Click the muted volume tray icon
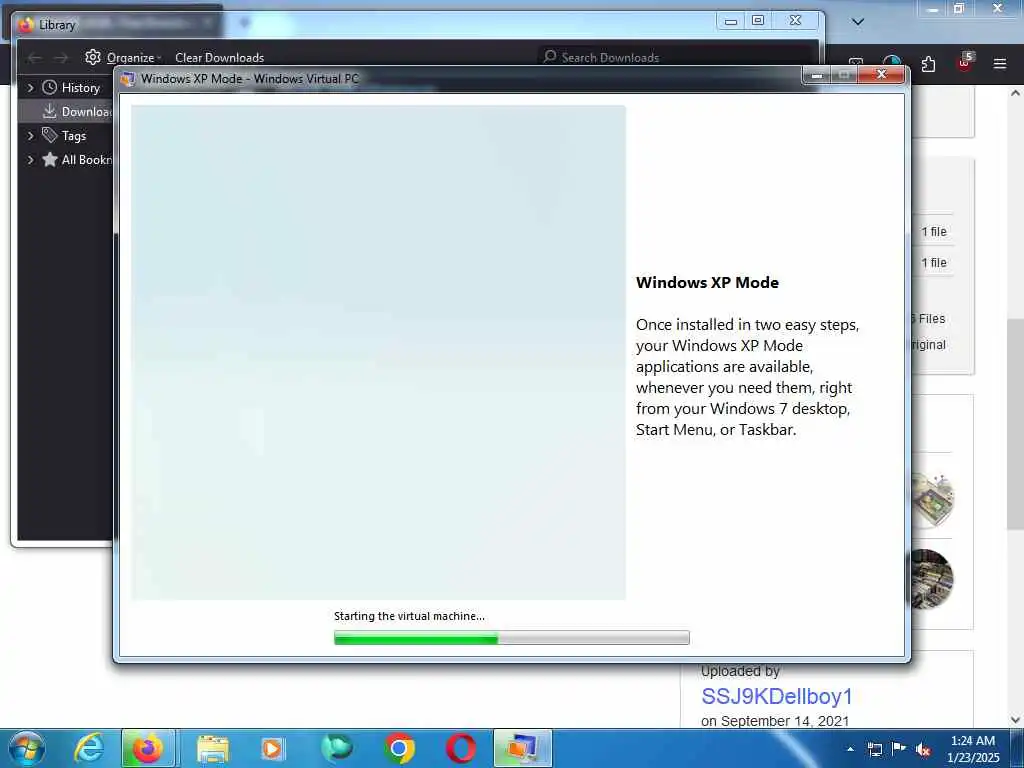This screenshot has height=768, width=1024. tap(923, 750)
